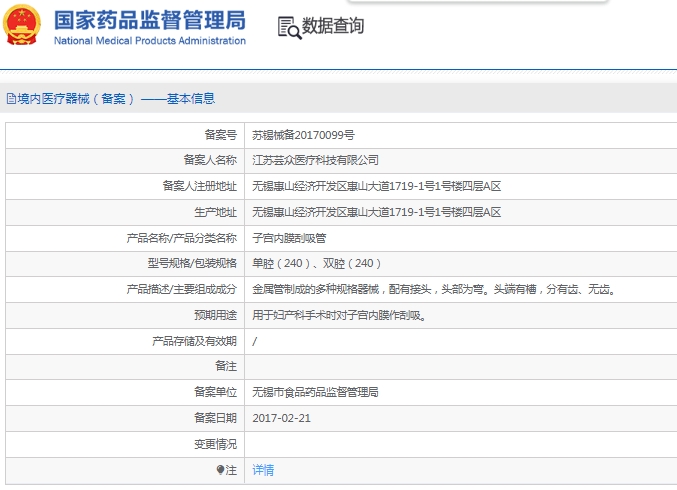Click the 境内医疗器械(备案)——基本信息 heading

pyautogui.click(x=116, y=99)
